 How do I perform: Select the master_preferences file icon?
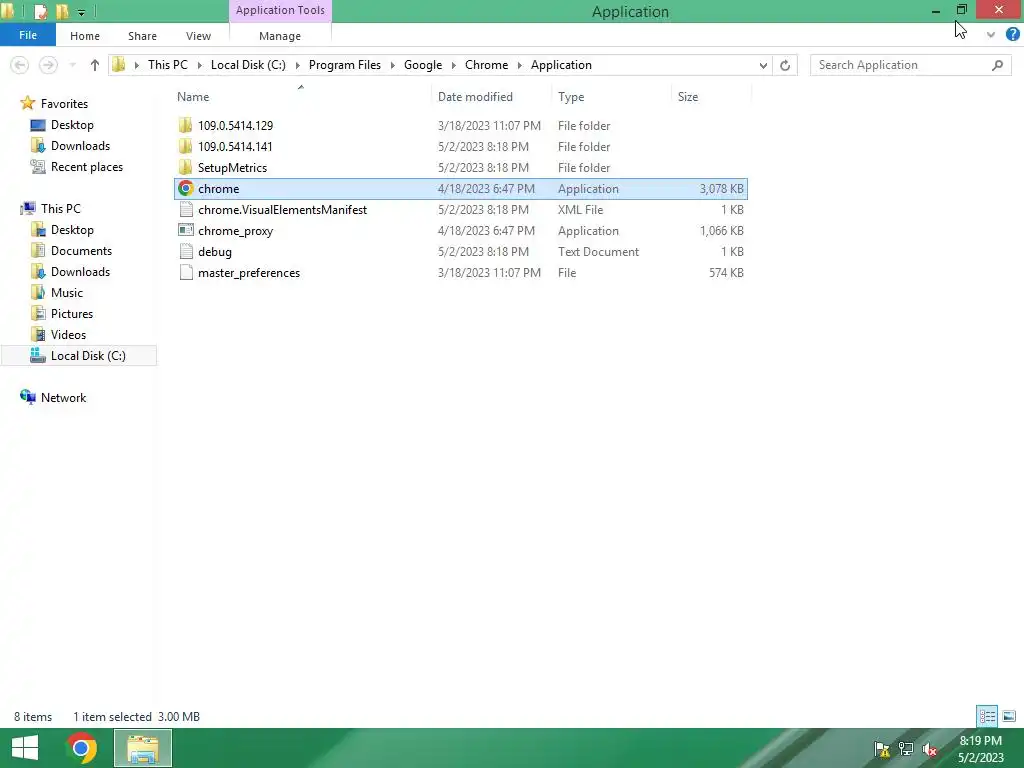[185, 272]
